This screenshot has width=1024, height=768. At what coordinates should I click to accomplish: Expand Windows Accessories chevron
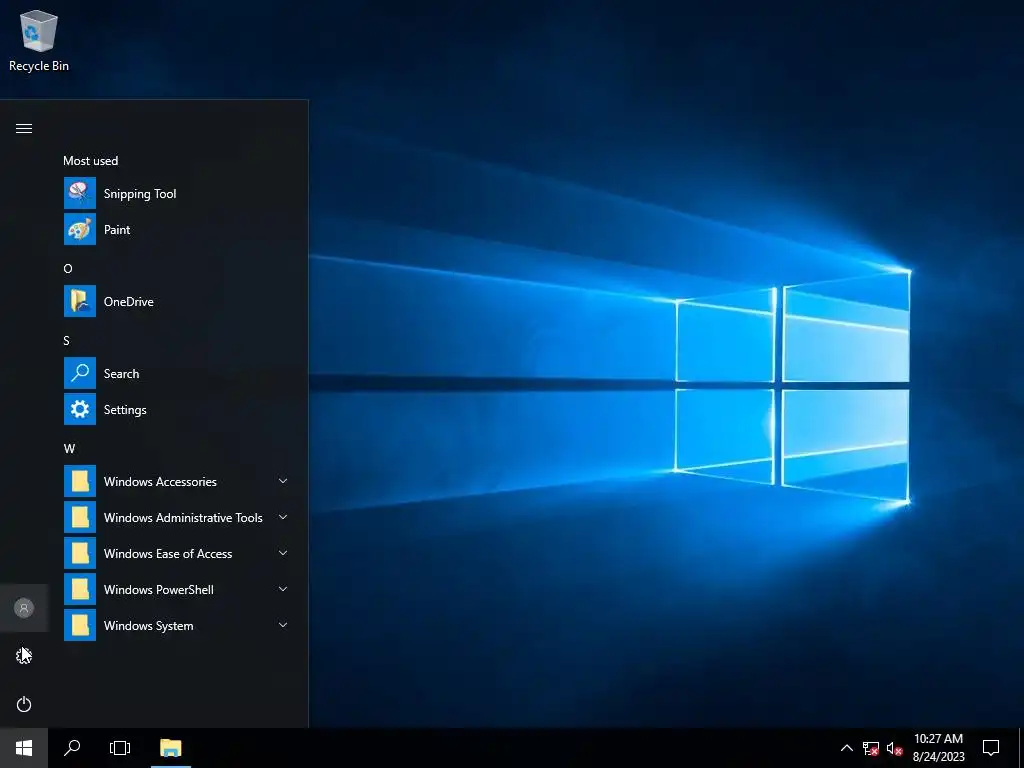[x=283, y=481]
